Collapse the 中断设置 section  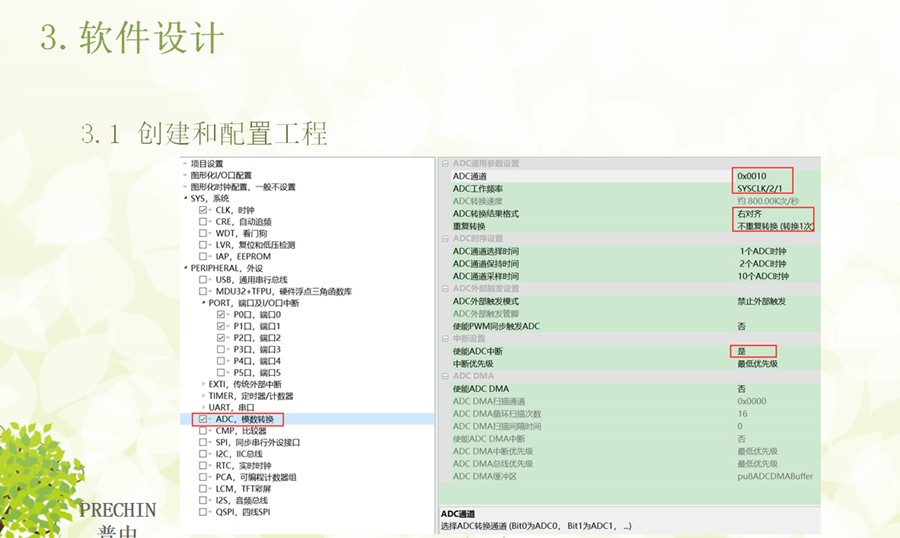coord(445,339)
